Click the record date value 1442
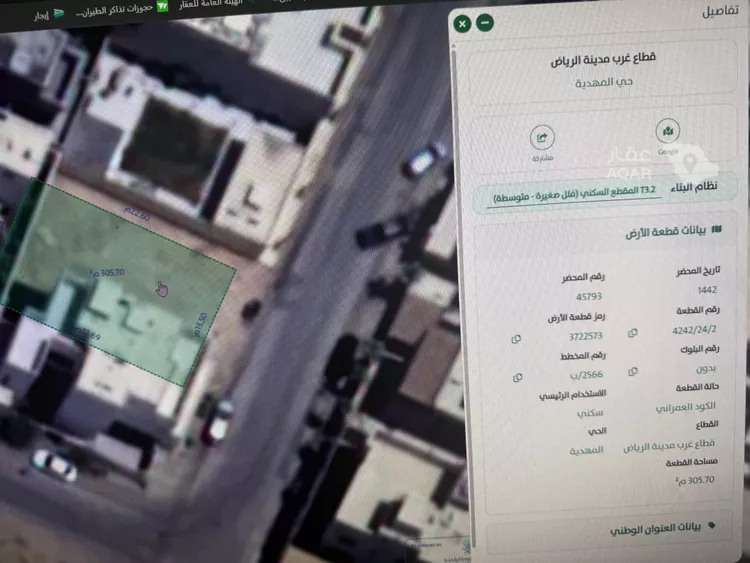Screen dimensions: 750x563 coord(707,290)
